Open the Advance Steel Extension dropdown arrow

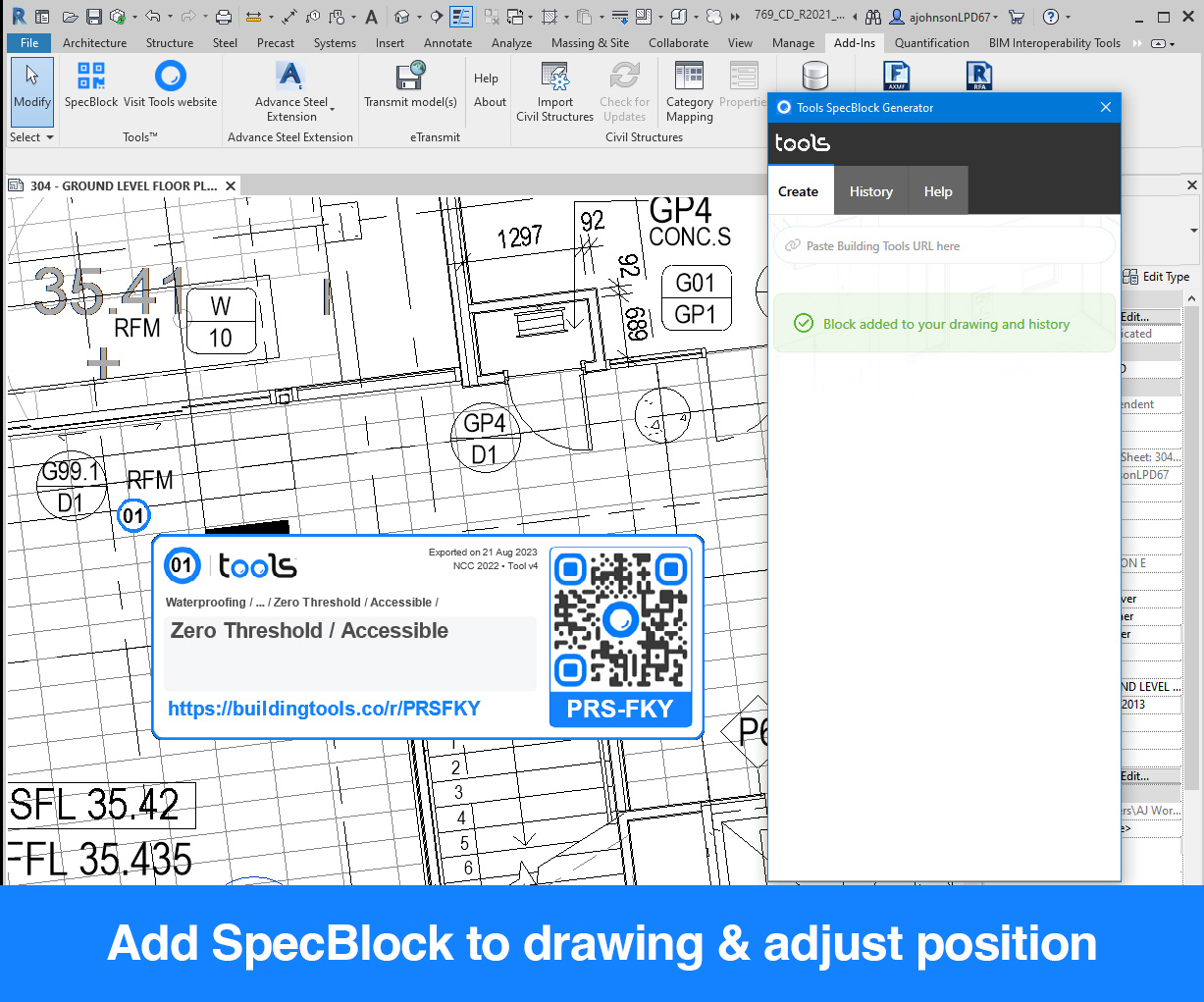click(x=333, y=109)
